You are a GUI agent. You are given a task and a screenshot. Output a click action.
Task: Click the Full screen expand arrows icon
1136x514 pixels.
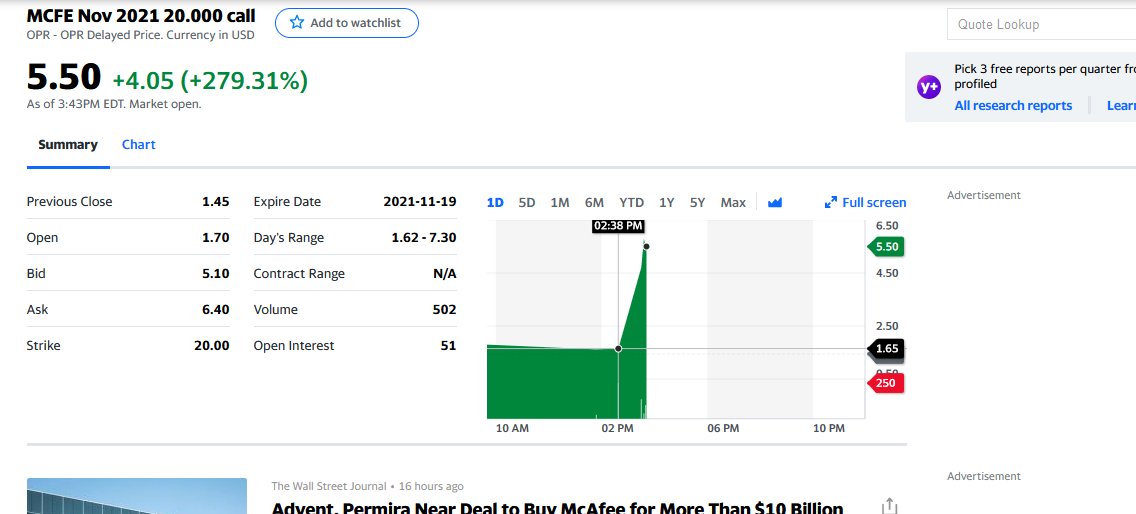click(831, 202)
